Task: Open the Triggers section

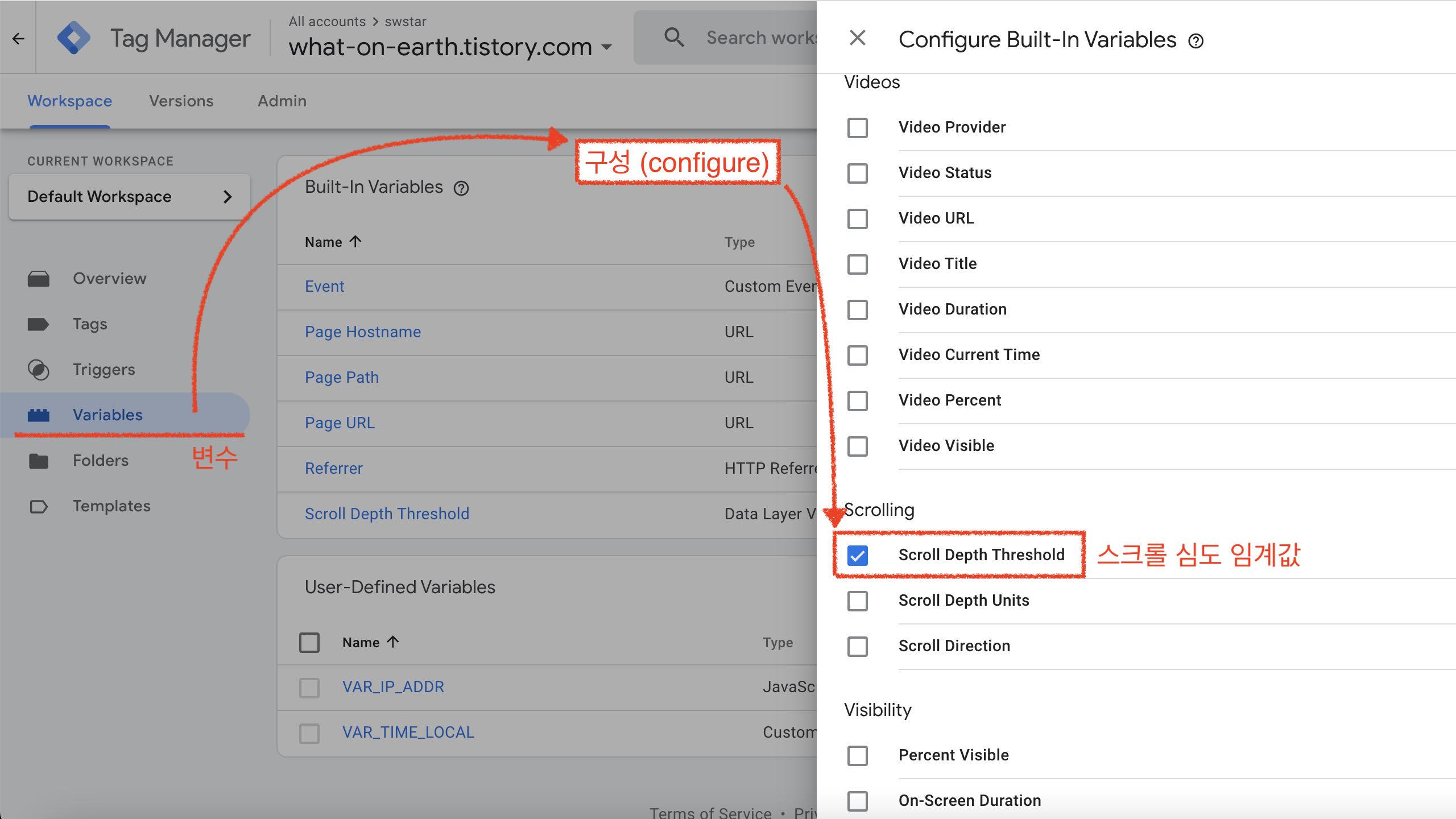Action: 104,369
